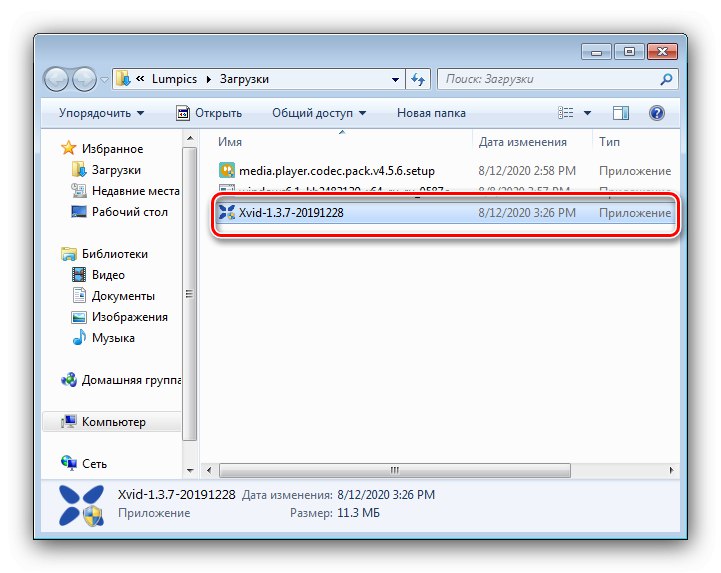Click the Рабочий стол desktop icon
Screen dimensions: 721x573
point(79,212)
